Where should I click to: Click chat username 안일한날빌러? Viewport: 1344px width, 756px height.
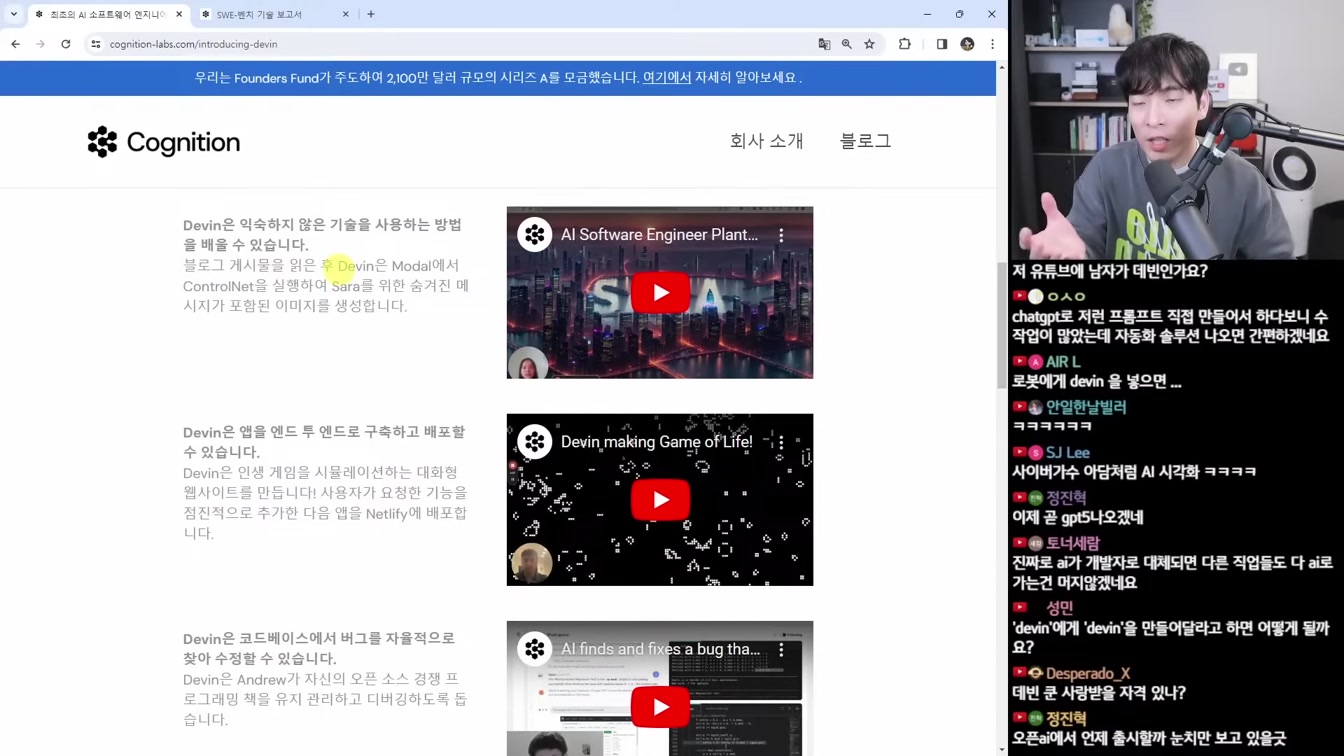1086,407
